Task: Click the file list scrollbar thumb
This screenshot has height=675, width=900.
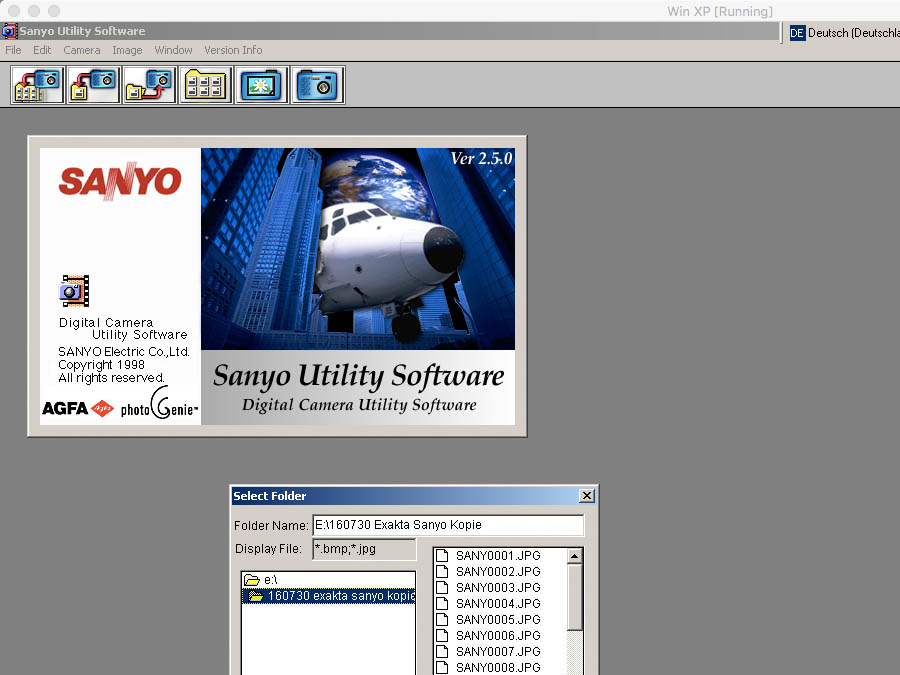Action: [575, 597]
